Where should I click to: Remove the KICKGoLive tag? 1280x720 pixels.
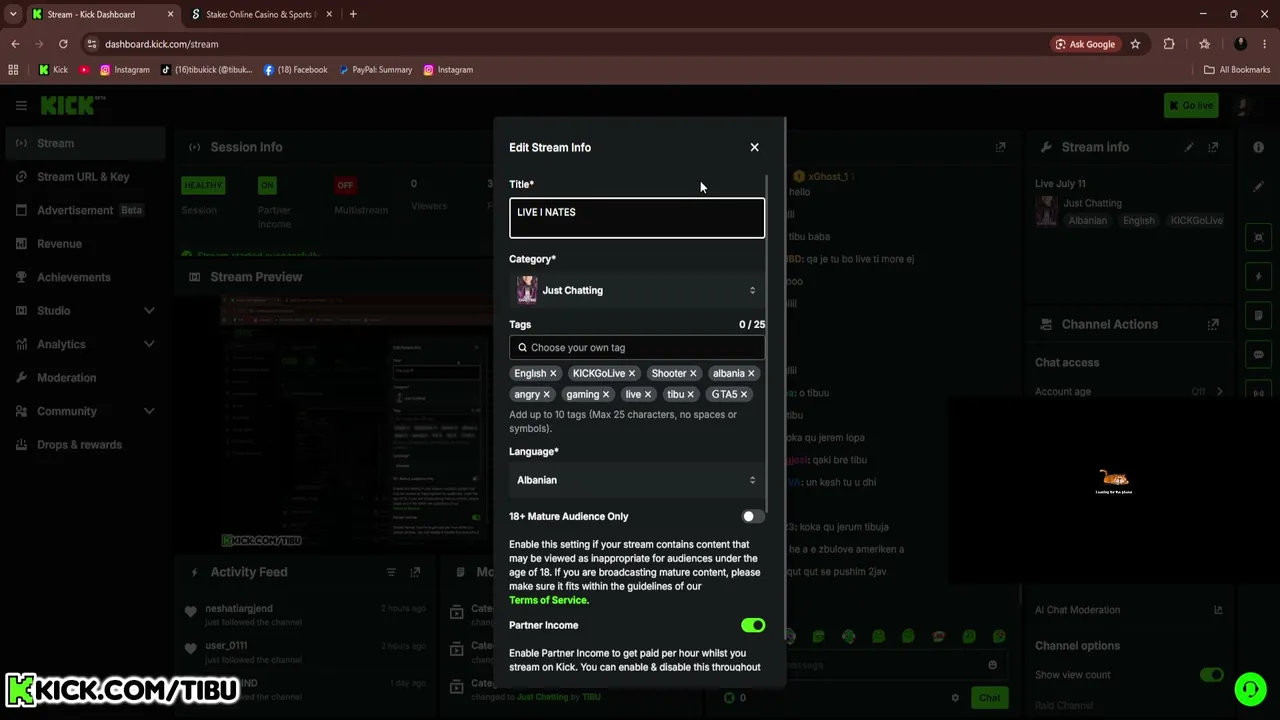(x=632, y=373)
